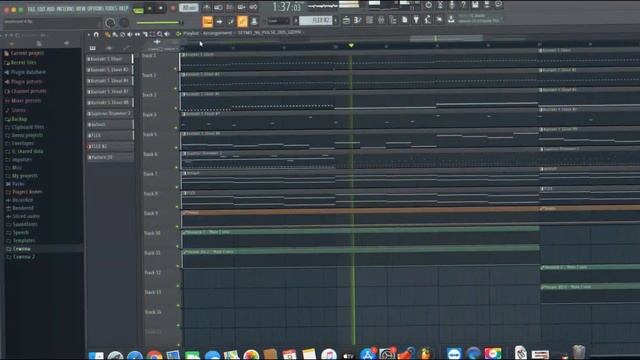Mute Track 3 using its green dot
This screenshot has width=640, height=360.
[x=176, y=108]
